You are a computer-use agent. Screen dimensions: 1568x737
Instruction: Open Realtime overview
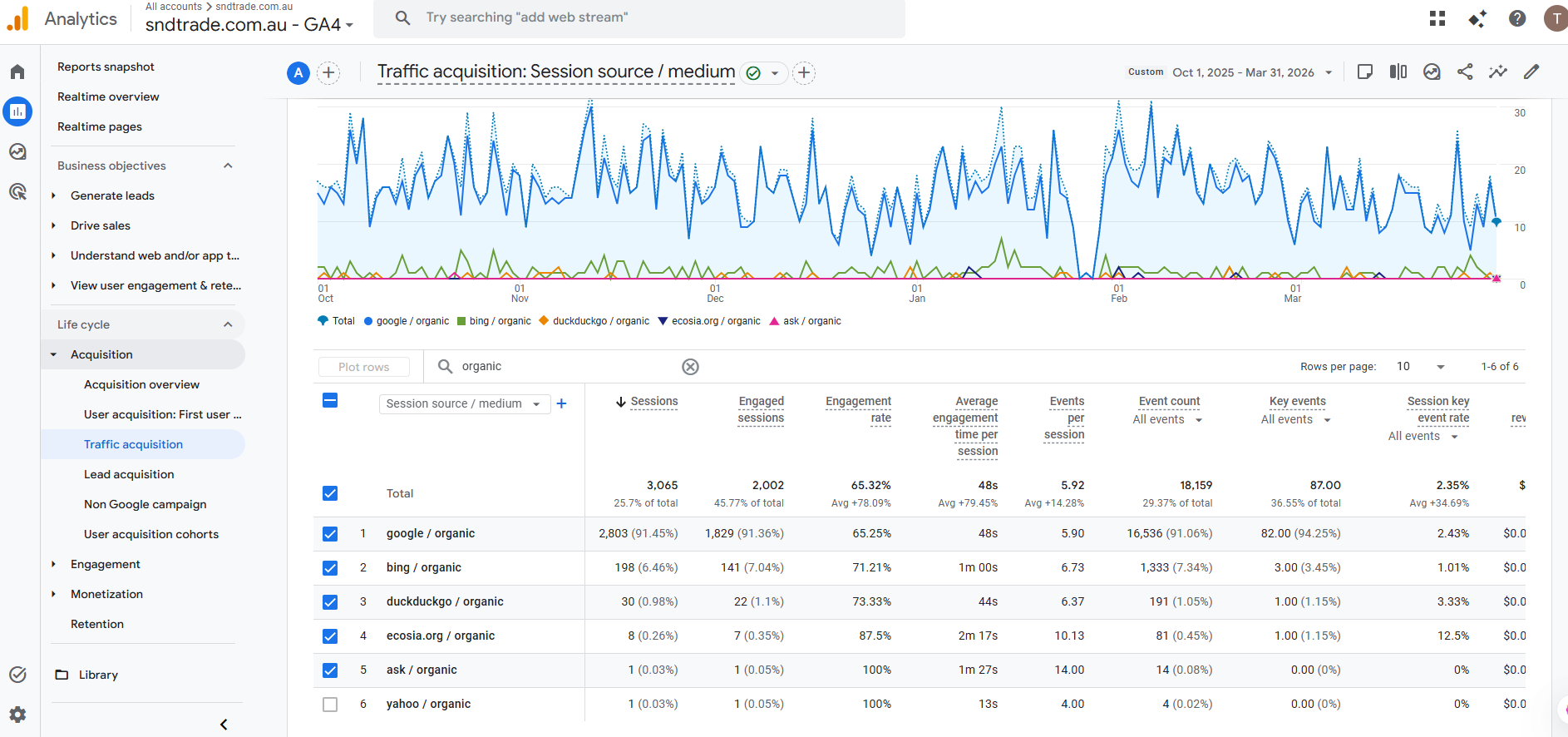pyautogui.click(x=108, y=96)
